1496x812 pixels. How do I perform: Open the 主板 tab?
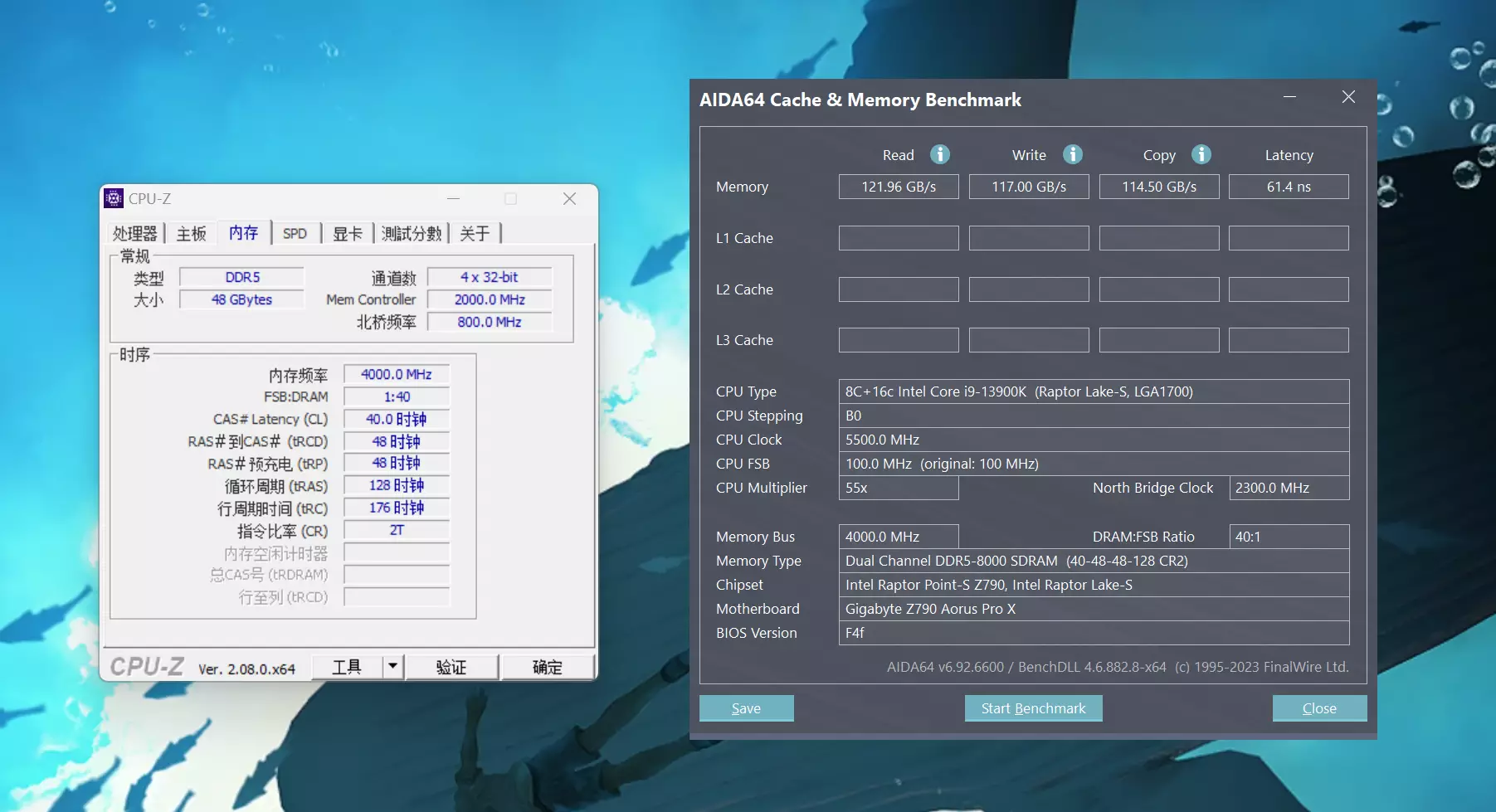click(x=191, y=234)
